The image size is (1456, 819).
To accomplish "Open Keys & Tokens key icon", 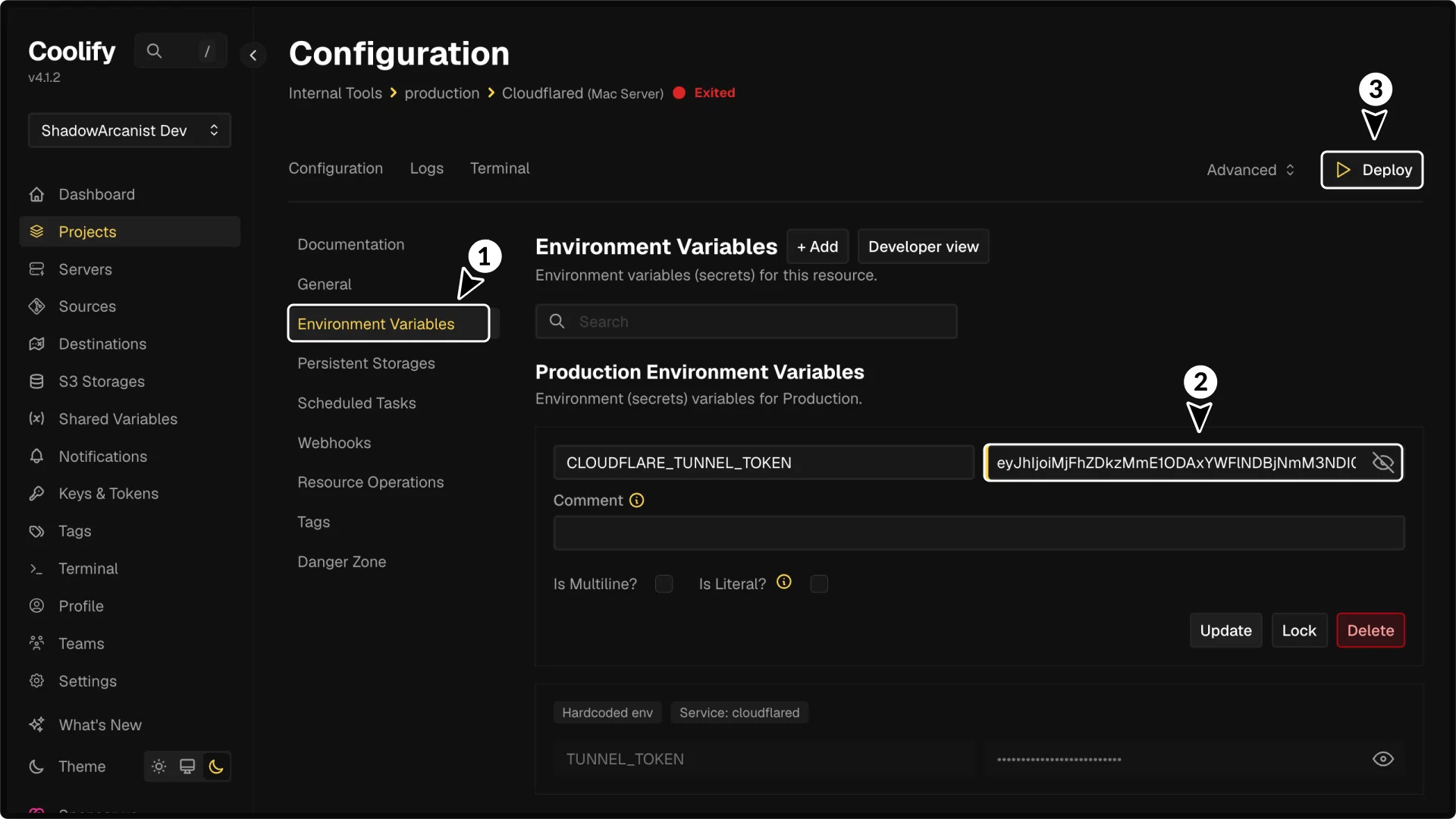I will (x=36, y=494).
